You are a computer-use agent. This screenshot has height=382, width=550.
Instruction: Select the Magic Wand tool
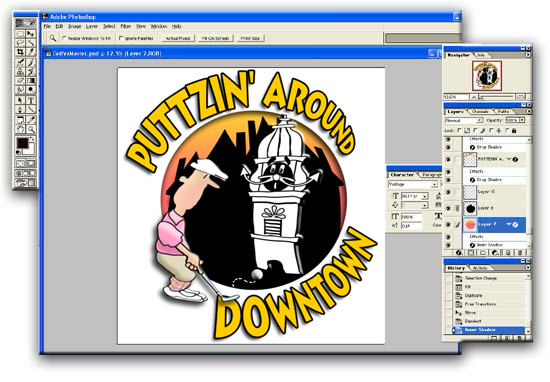31,43
